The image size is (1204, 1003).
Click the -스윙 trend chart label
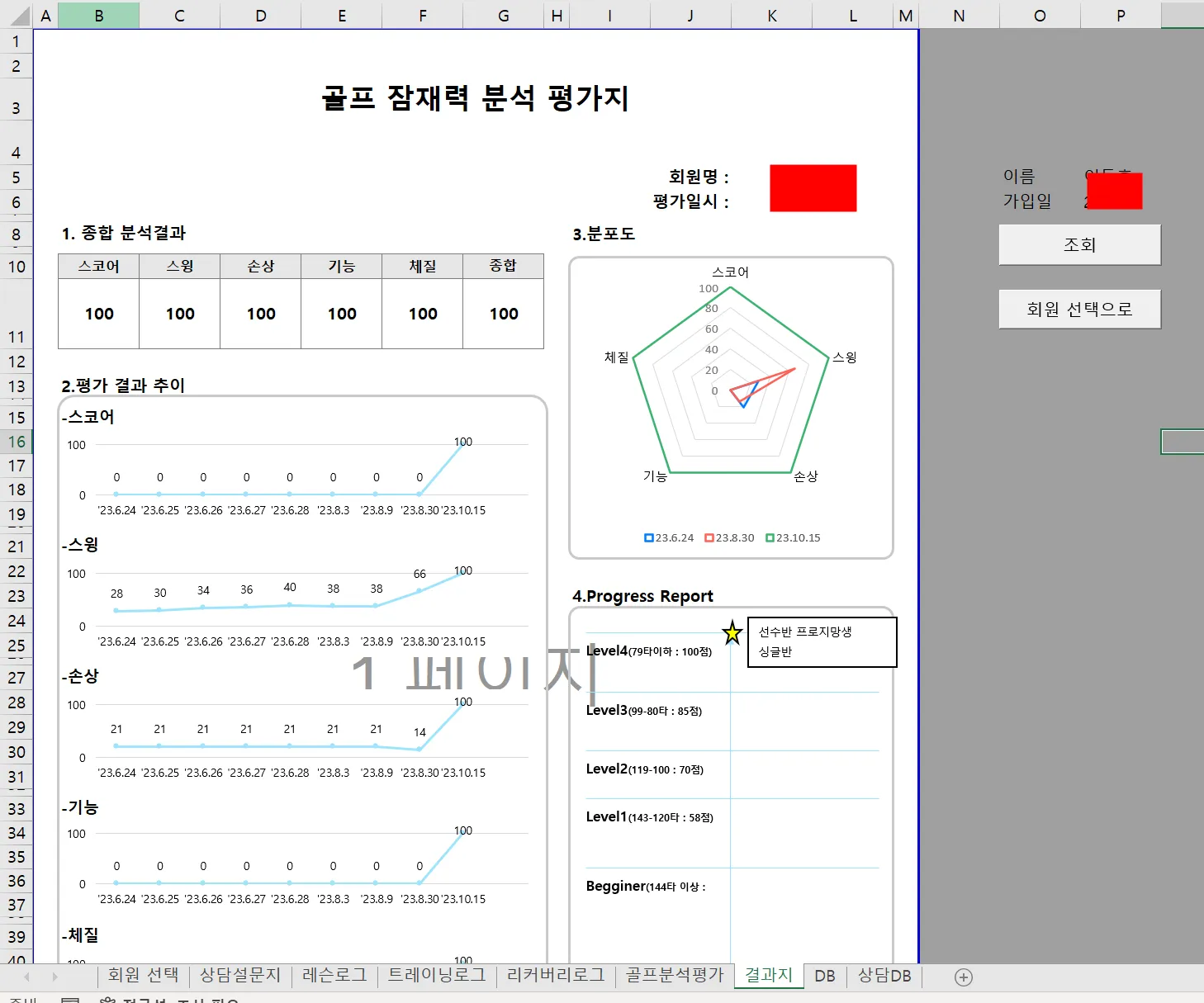80,545
